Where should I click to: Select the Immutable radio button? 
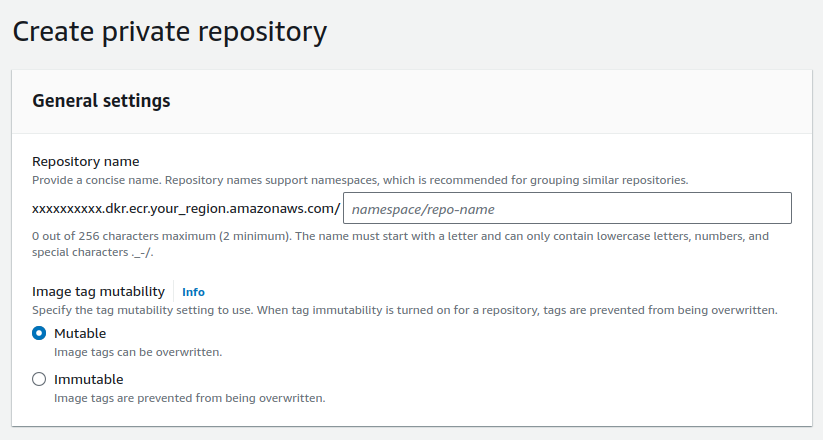pyautogui.click(x=39, y=379)
